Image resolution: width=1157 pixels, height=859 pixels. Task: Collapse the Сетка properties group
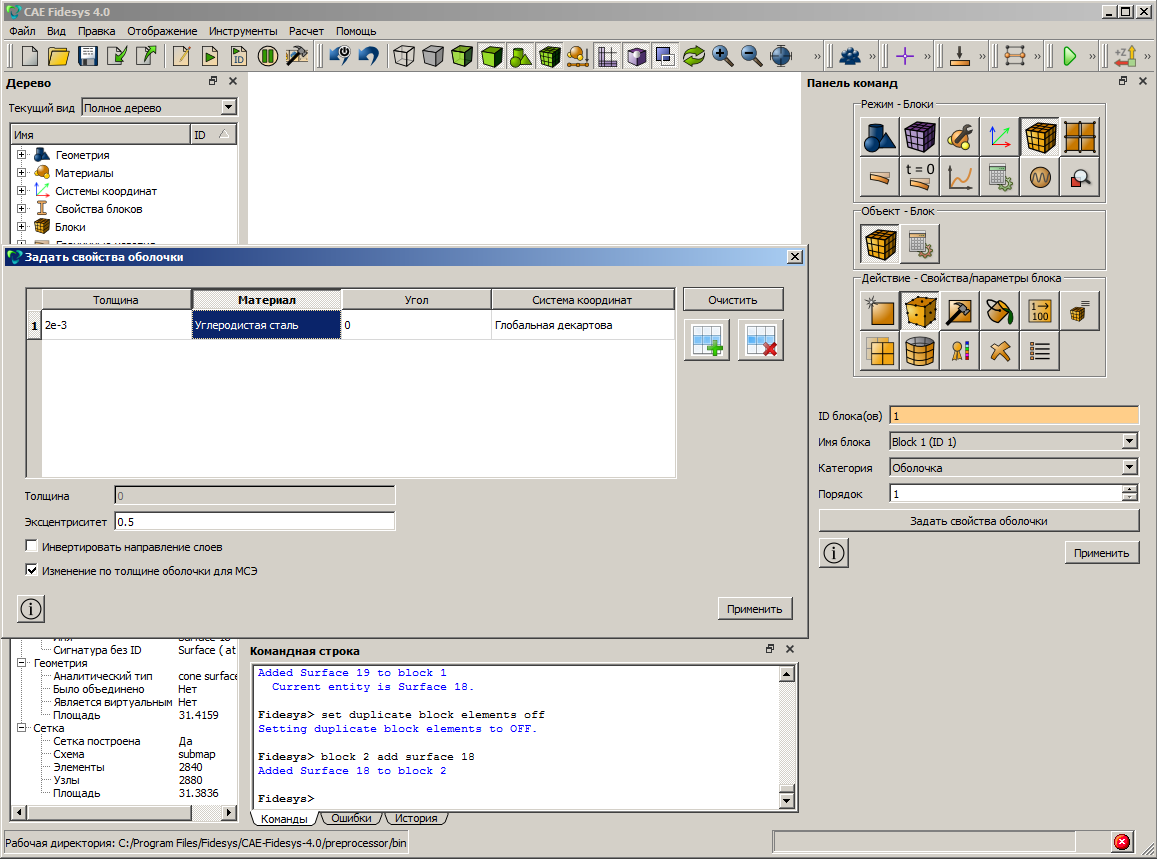22,728
